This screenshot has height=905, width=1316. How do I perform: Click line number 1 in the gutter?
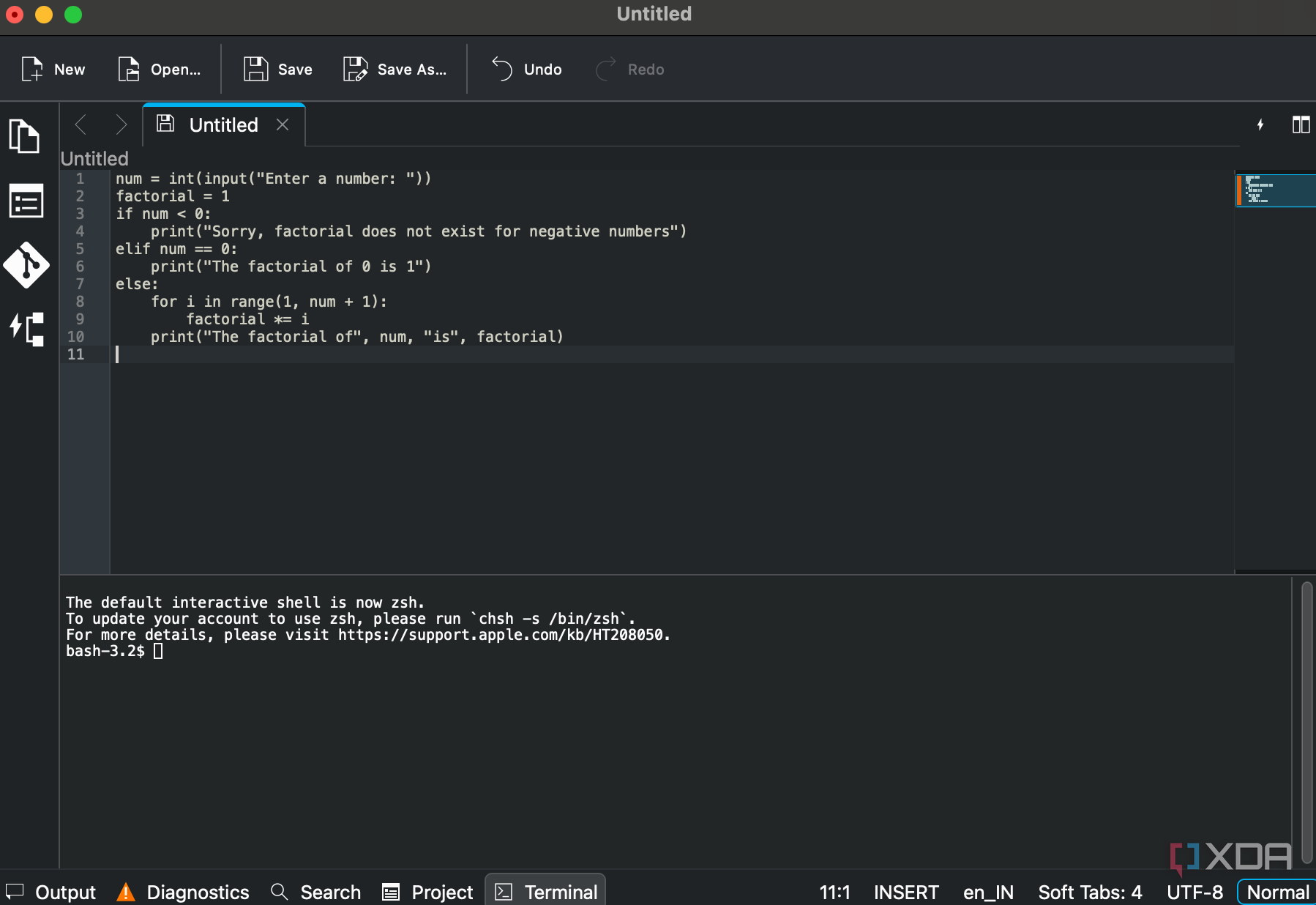point(80,179)
